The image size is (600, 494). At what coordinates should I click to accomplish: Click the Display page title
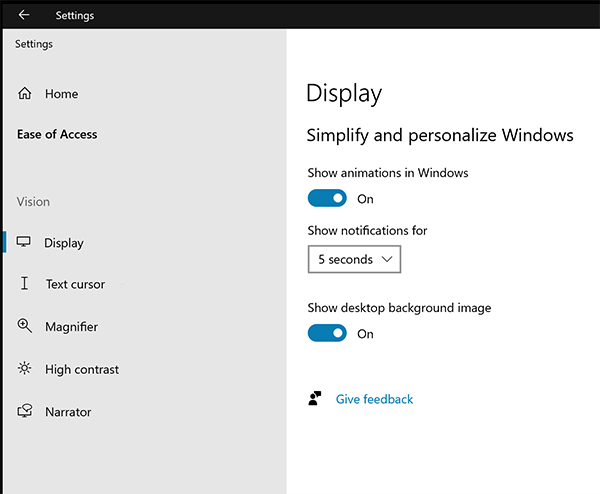coord(344,93)
